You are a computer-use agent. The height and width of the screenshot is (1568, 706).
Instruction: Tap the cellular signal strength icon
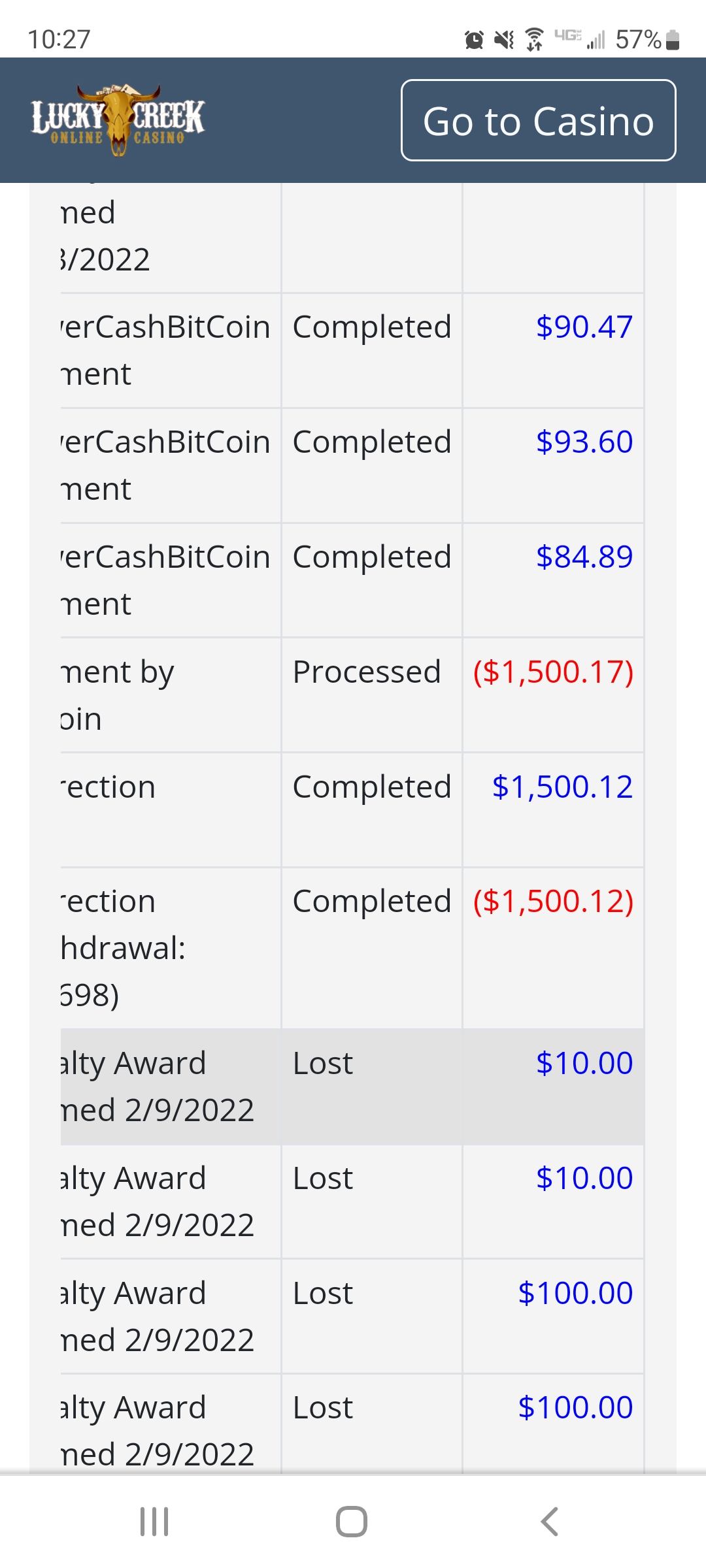(596, 41)
